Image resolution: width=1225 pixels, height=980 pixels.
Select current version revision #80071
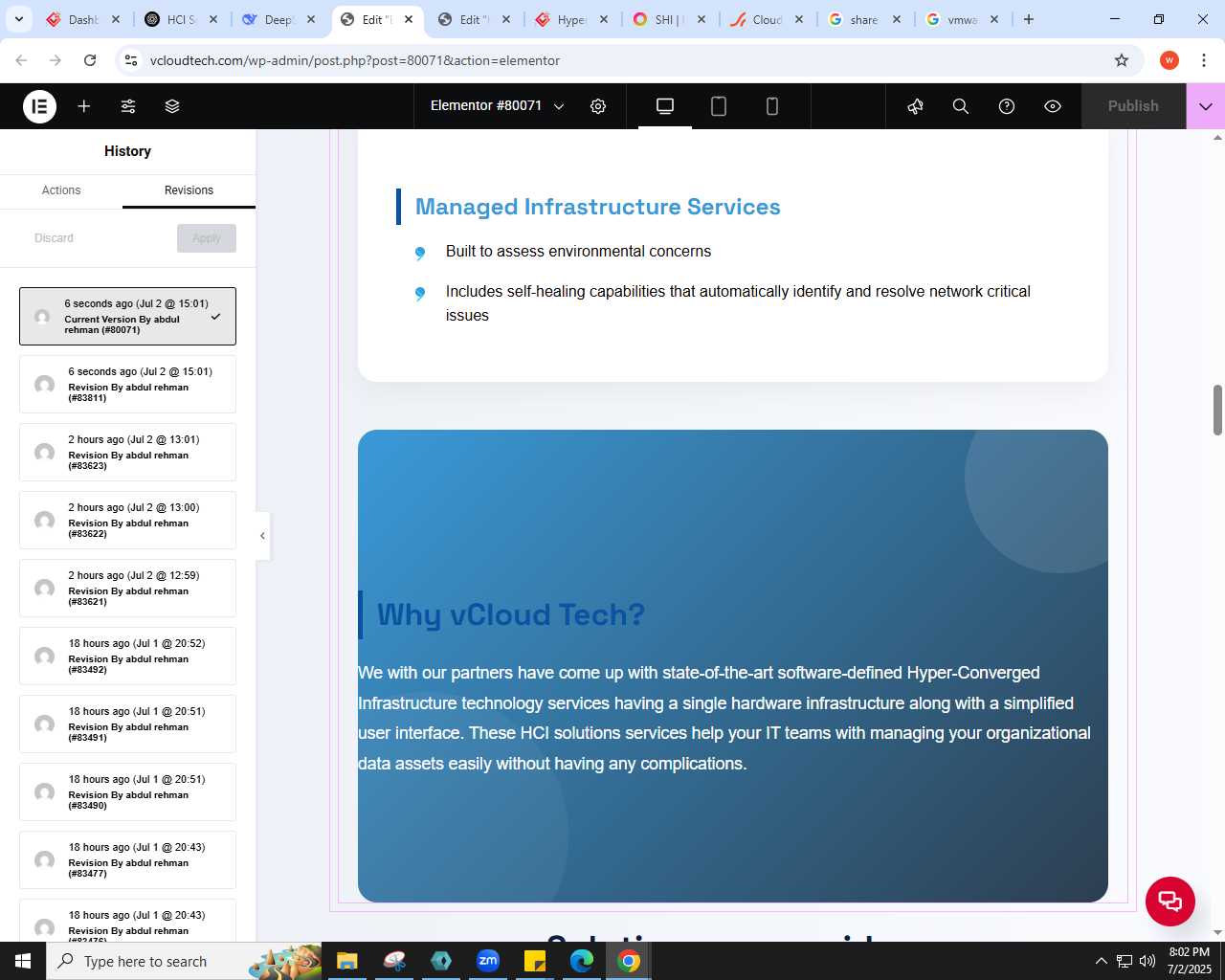coord(127,316)
